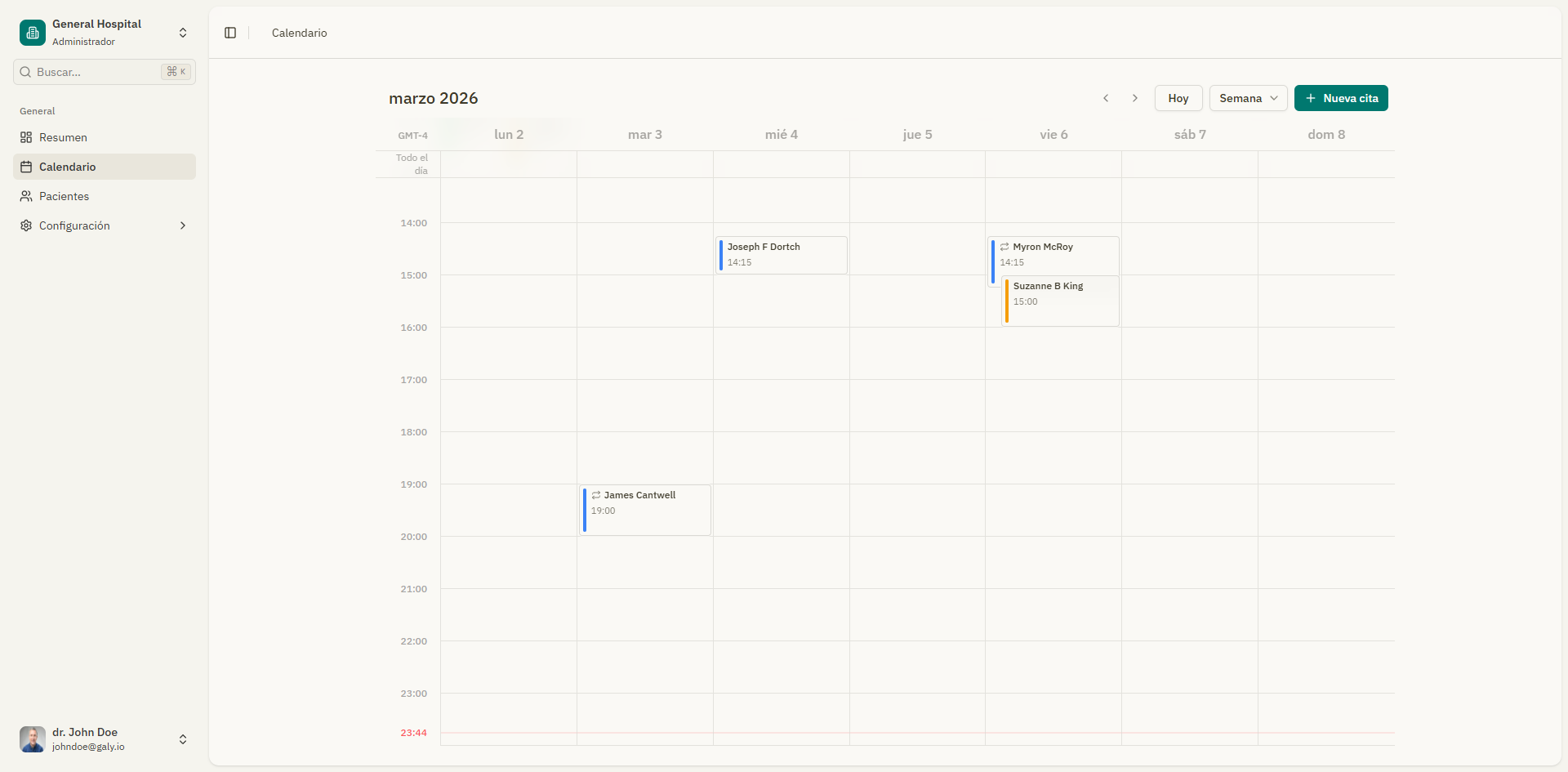Open the Semana view dropdown
The image size is (1568, 772).
[x=1248, y=98]
